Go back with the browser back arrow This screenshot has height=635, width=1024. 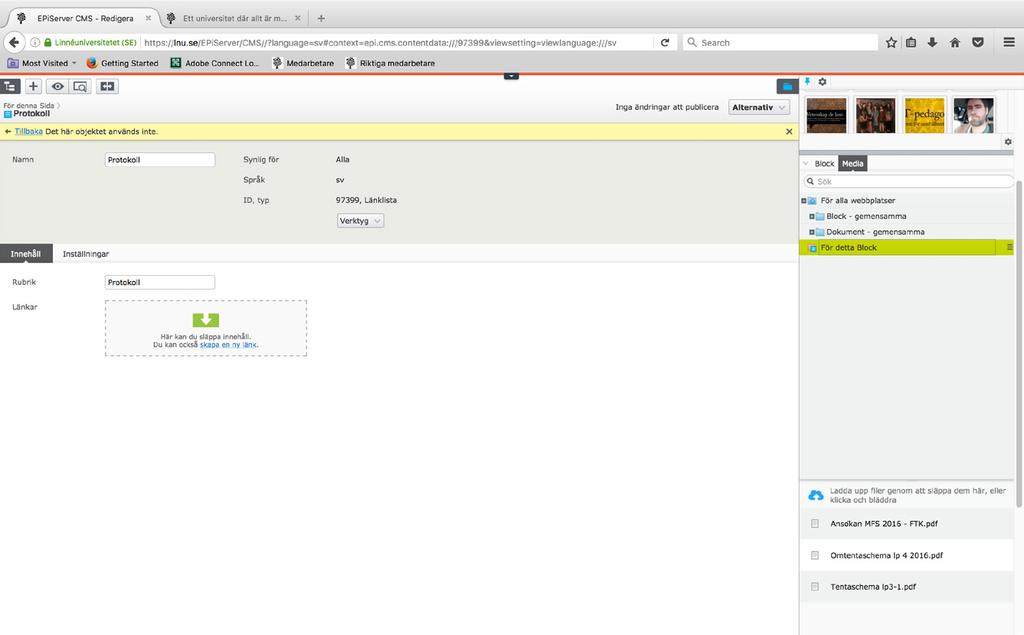(14, 42)
